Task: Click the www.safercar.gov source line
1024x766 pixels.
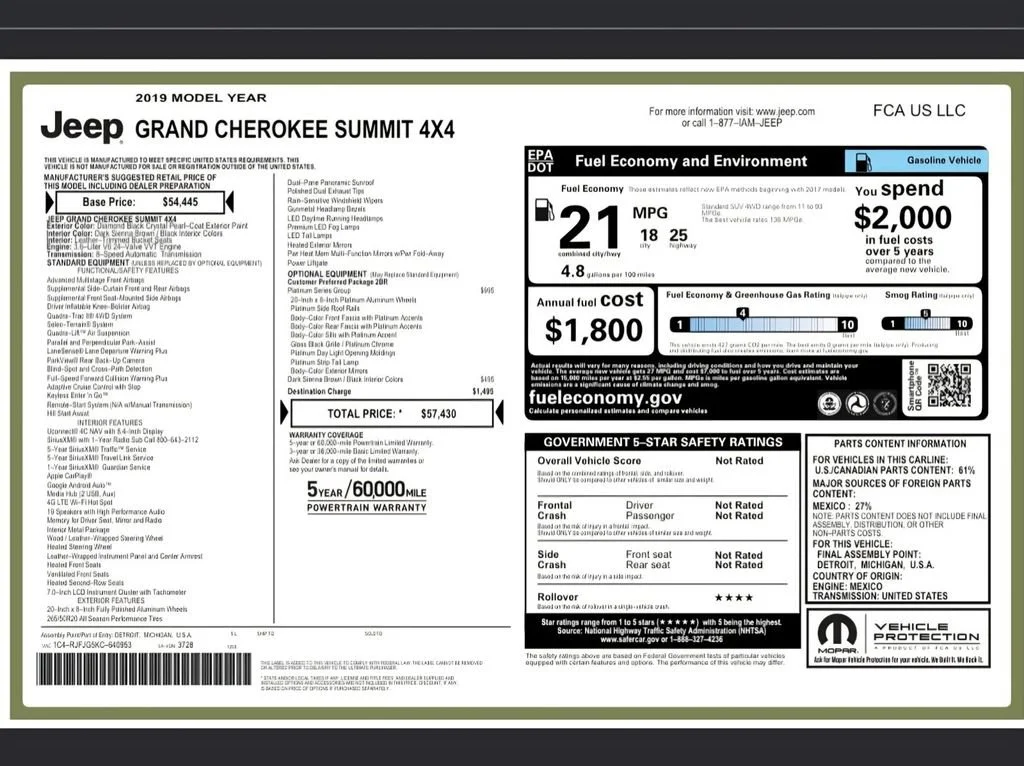Action: [662, 639]
